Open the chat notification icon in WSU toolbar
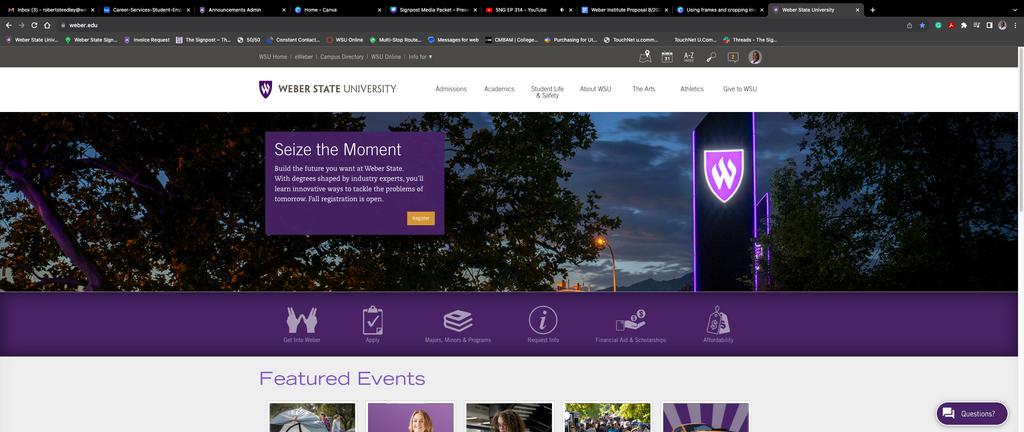 733,57
